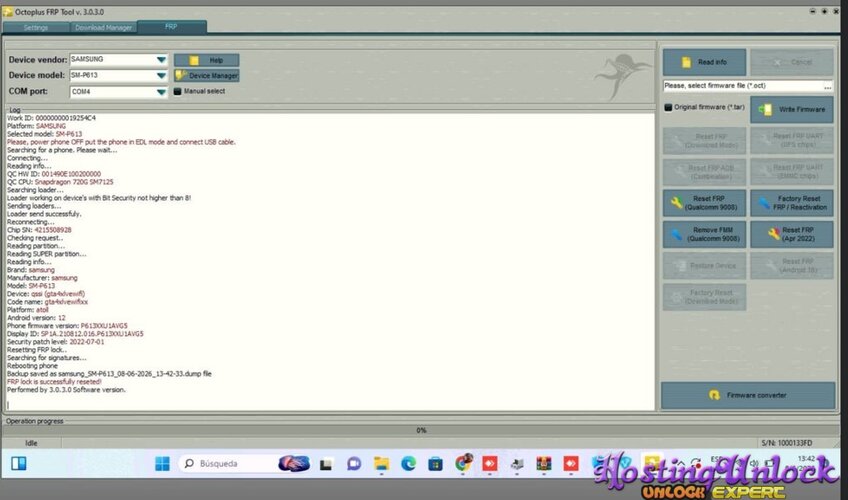The height and width of the screenshot is (500, 848).
Task: Select the FRP tab
Action: pyautogui.click(x=171, y=26)
